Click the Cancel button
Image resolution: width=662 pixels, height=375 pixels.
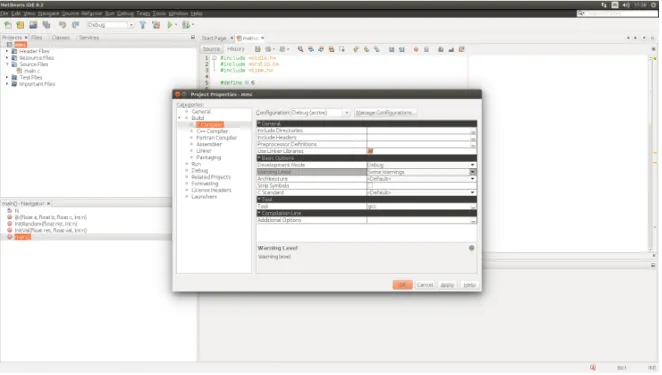click(425, 285)
